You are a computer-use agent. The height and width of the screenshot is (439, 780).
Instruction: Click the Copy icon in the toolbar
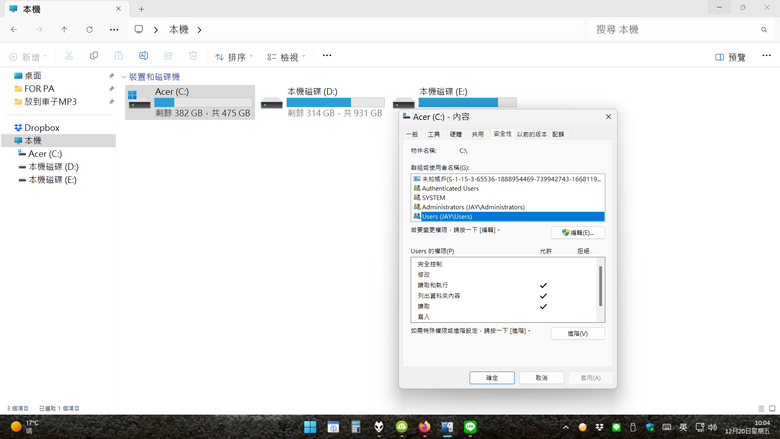point(94,56)
